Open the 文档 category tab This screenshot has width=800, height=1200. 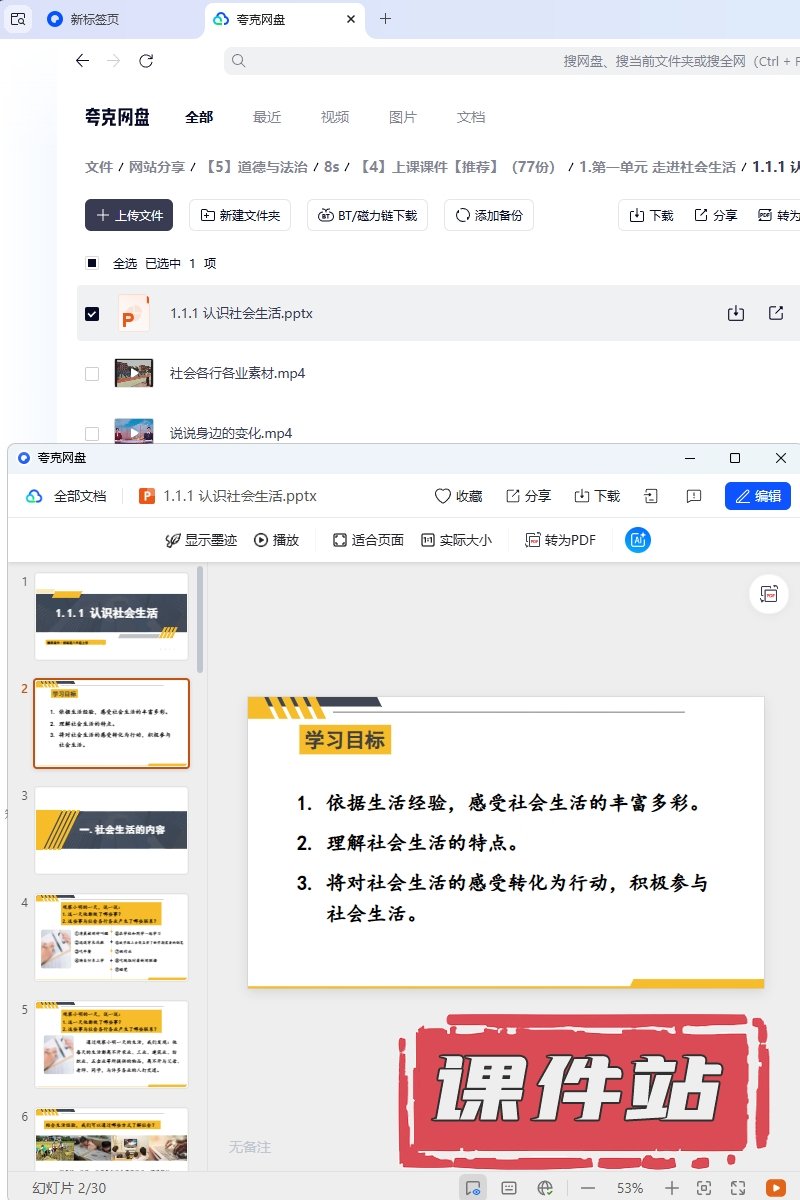[471, 117]
